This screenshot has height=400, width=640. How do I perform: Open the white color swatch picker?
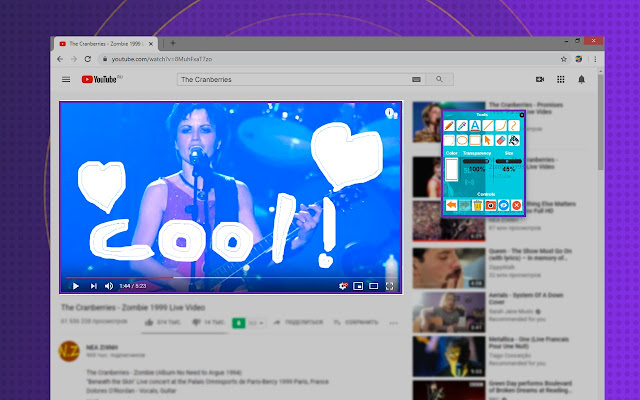[452, 169]
